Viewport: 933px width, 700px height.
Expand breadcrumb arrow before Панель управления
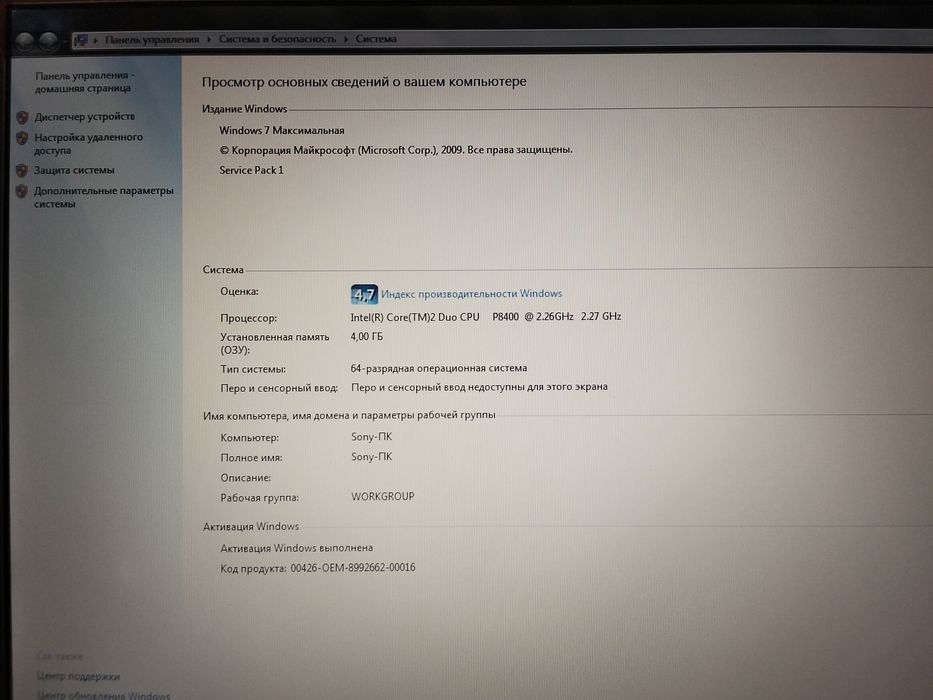95,40
